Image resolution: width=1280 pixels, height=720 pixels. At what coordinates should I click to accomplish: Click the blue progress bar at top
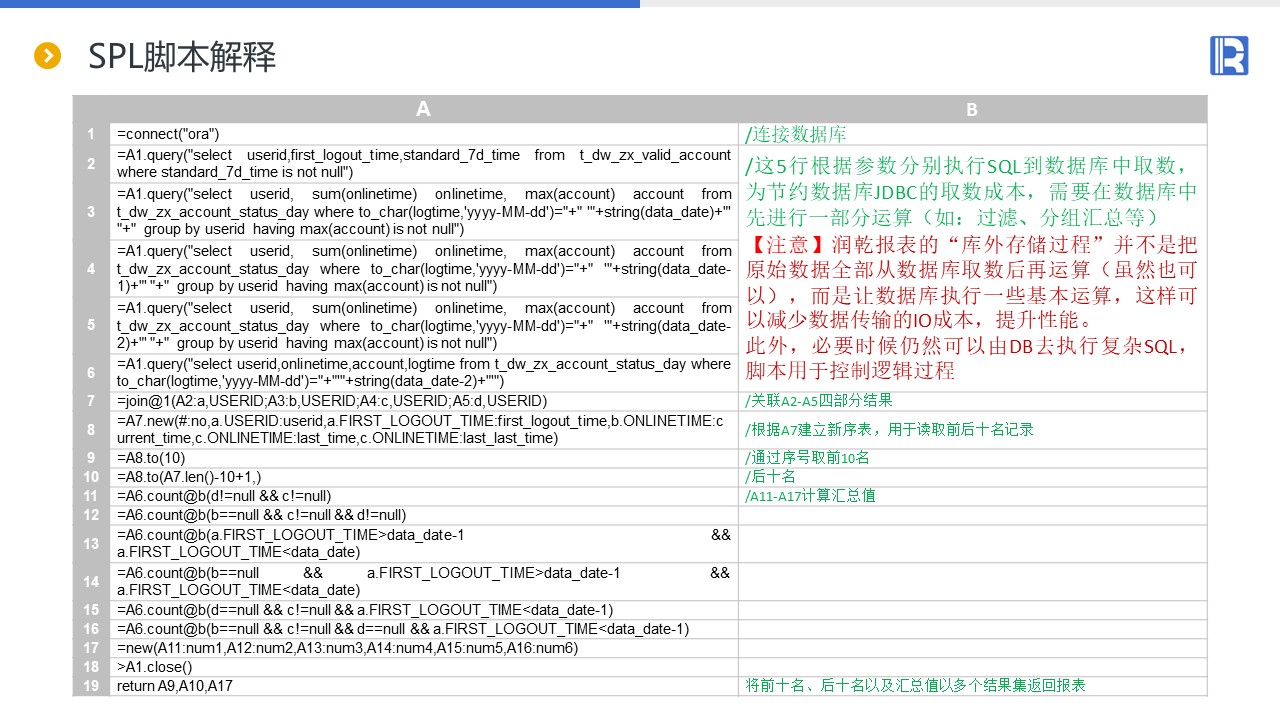(x=320, y=4)
